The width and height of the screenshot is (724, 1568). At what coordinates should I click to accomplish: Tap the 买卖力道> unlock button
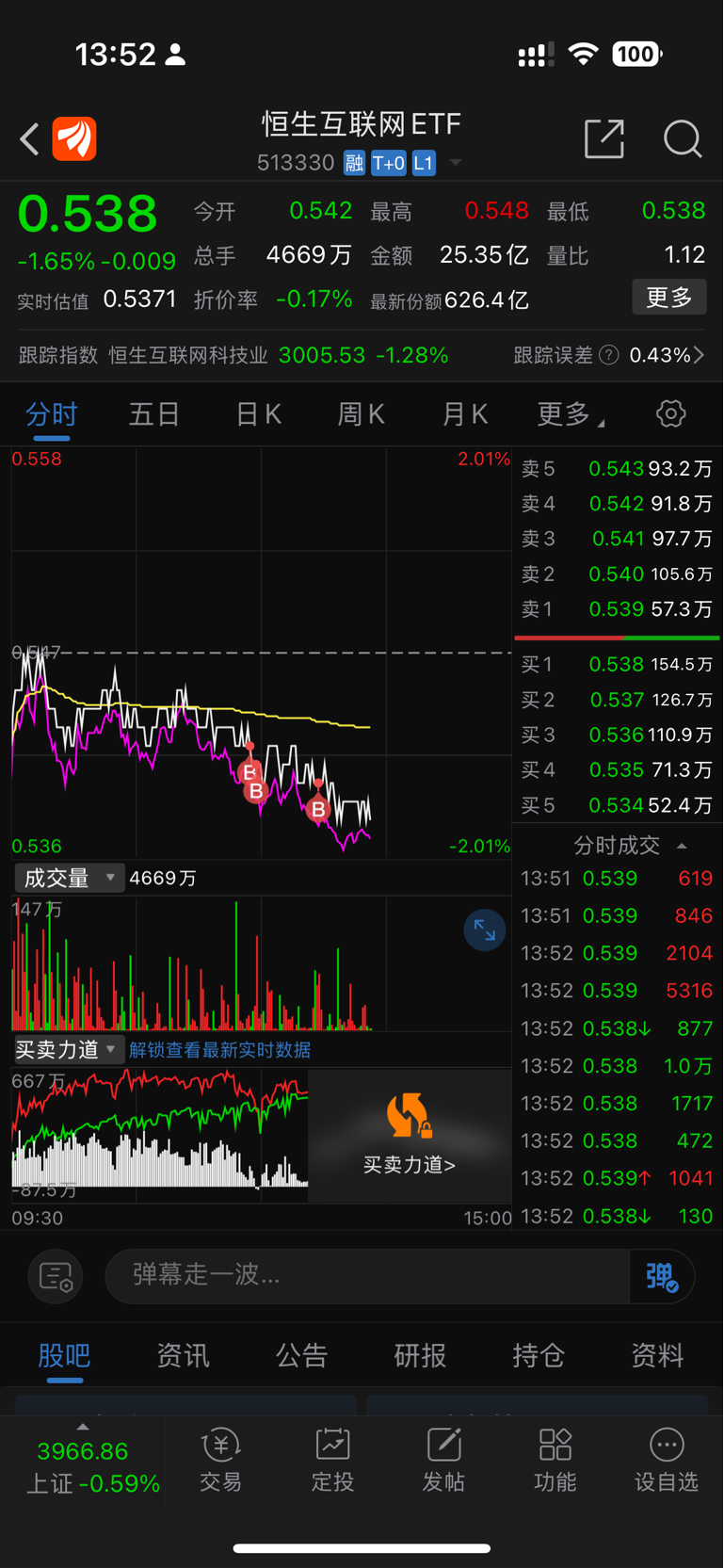point(410,1165)
